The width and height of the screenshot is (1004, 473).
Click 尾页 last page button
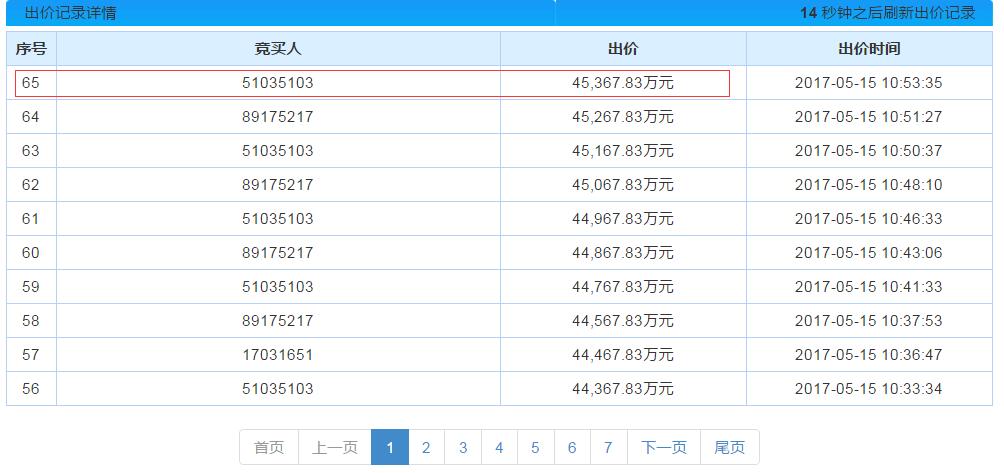pyautogui.click(x=729, y=447)
